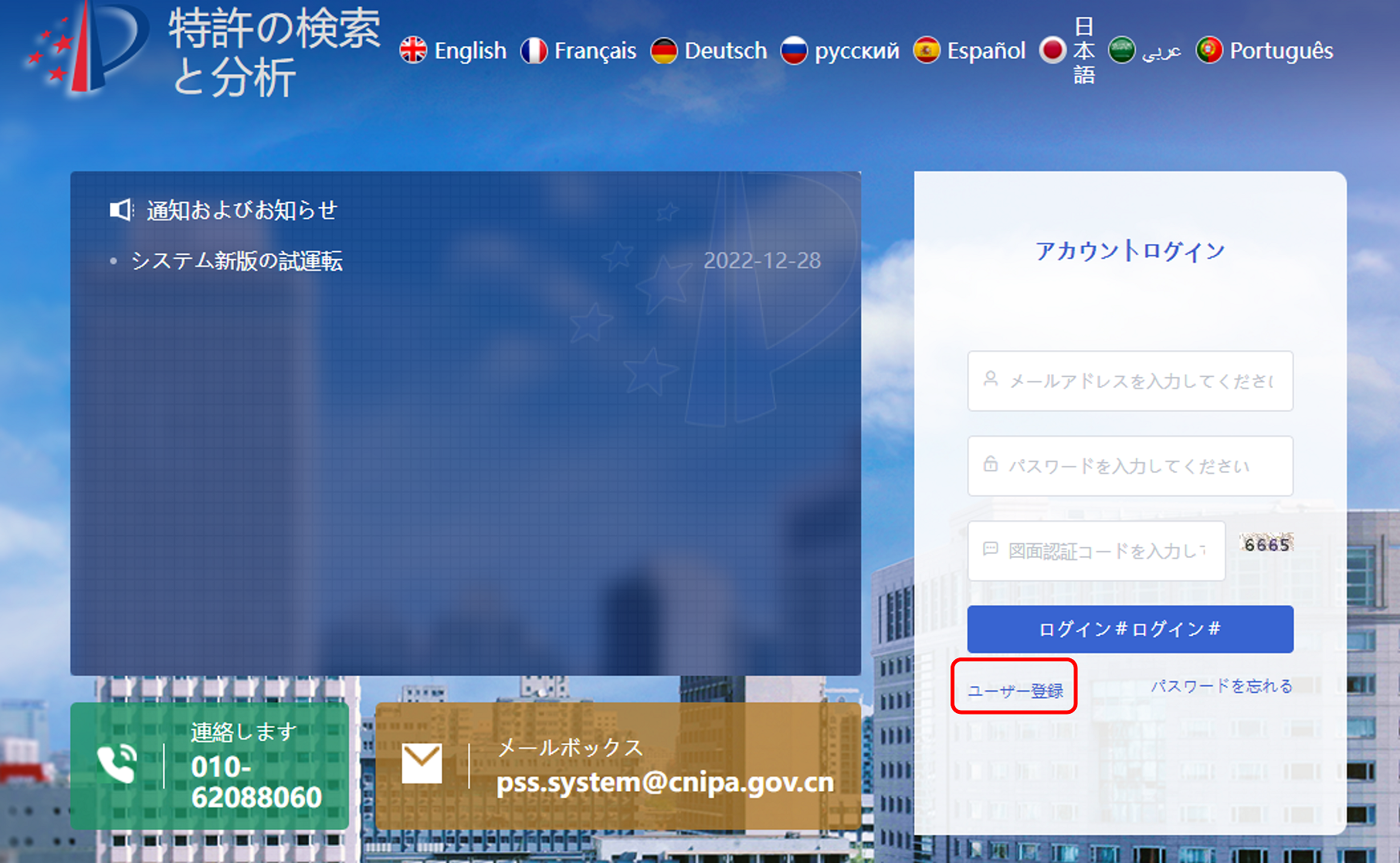1400x863 pixels.
Task: Select the Arabic flag icon
Action: click(1120, 50)
